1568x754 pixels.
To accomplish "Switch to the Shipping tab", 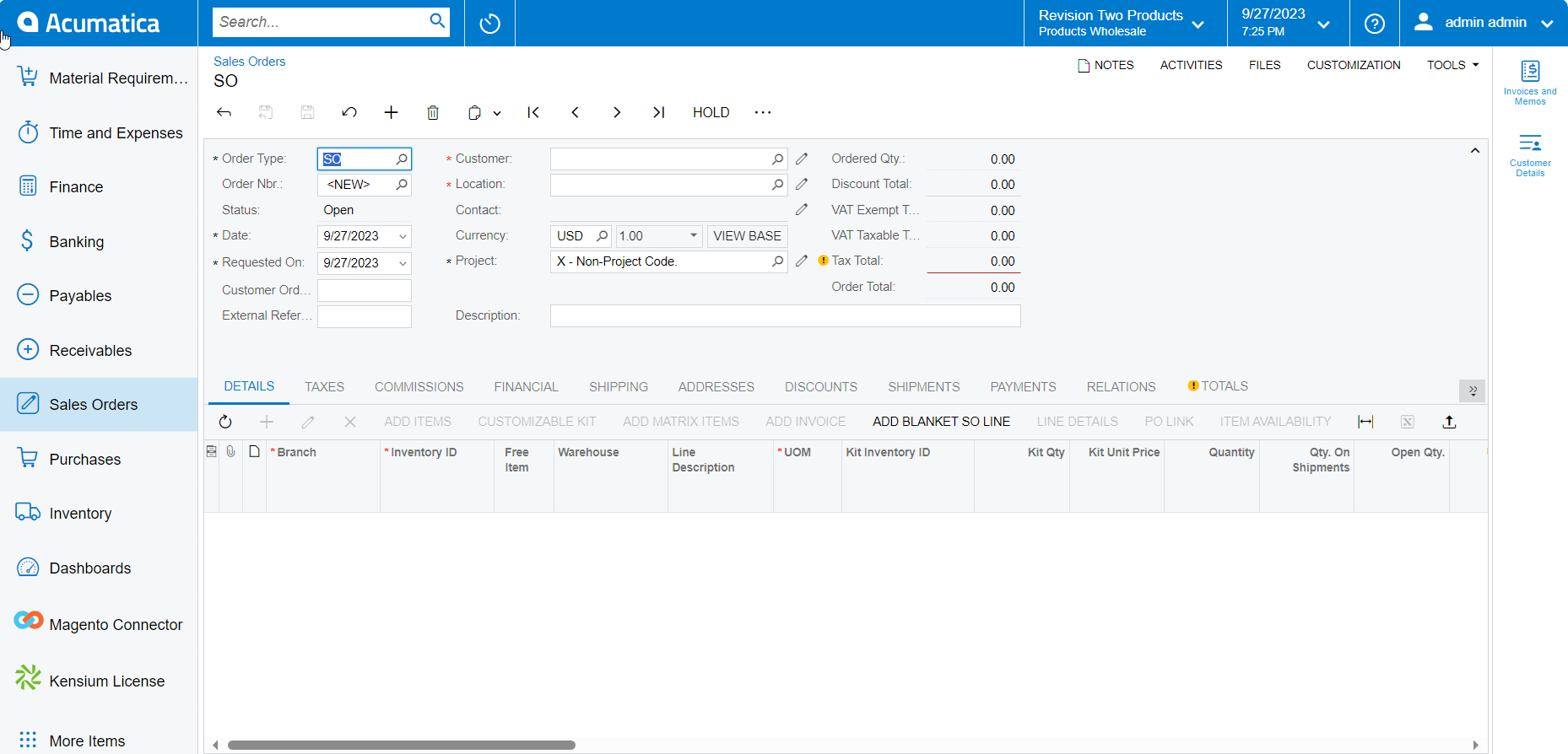I will pyautogui.click(x=618, y=387).
